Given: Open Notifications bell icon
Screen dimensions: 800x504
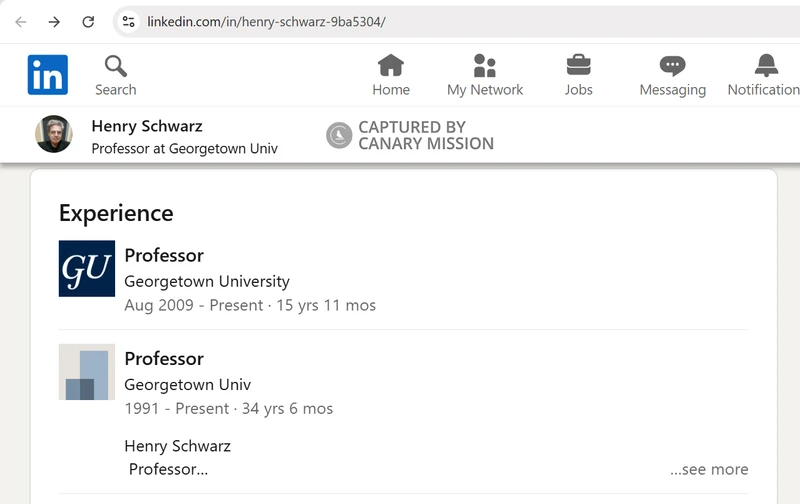Looking at the screenshot, I should click(766, 65).
